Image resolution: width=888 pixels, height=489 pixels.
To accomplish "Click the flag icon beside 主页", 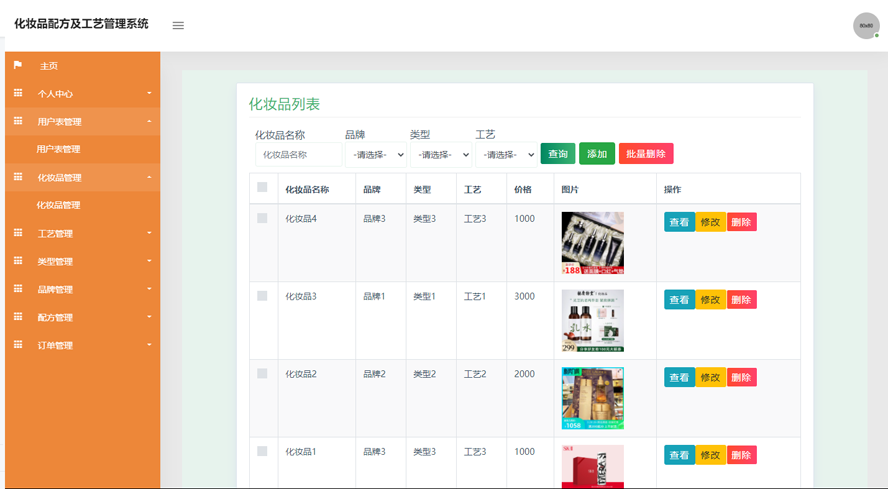I will click(18, 65).
